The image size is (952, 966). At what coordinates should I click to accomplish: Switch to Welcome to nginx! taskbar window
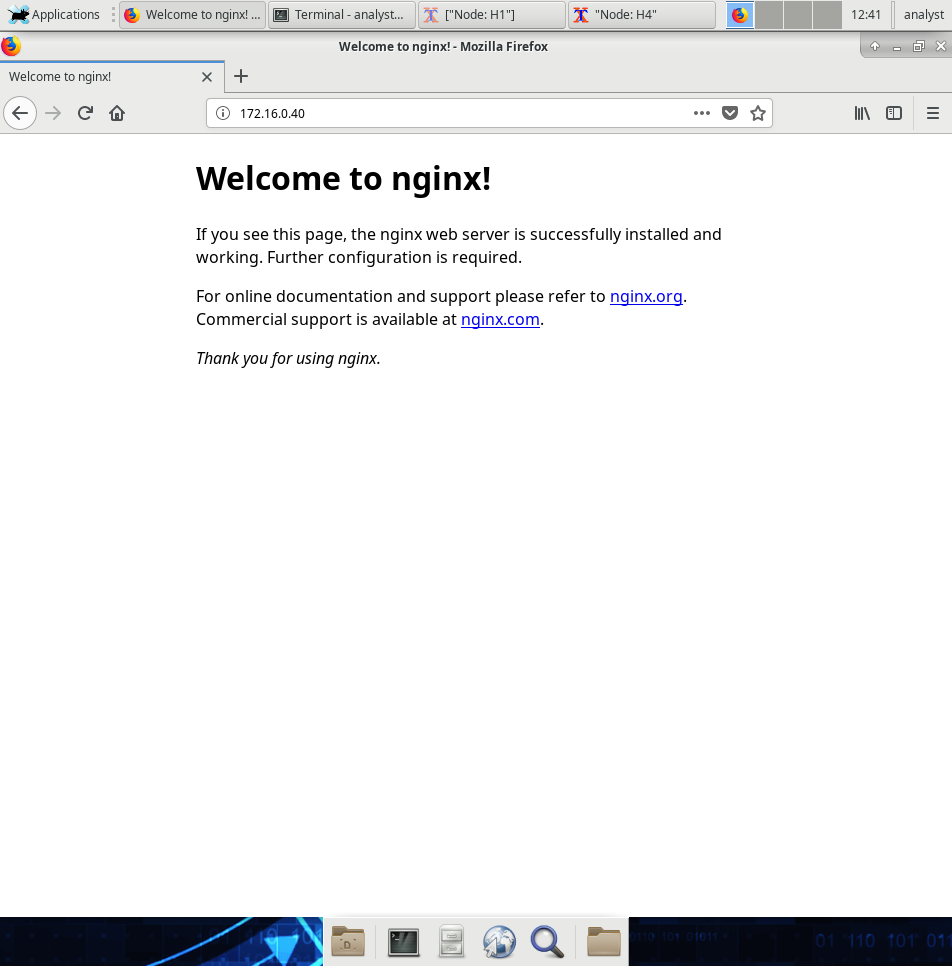point(192,14)
